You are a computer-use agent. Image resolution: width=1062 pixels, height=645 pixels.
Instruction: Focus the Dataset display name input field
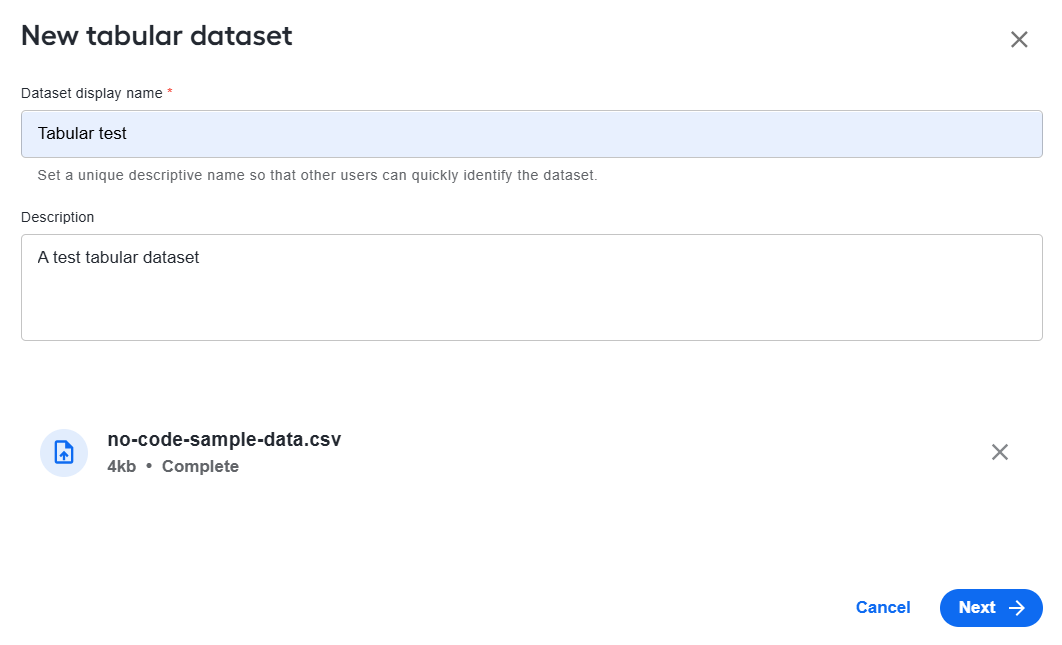[532, 134]
